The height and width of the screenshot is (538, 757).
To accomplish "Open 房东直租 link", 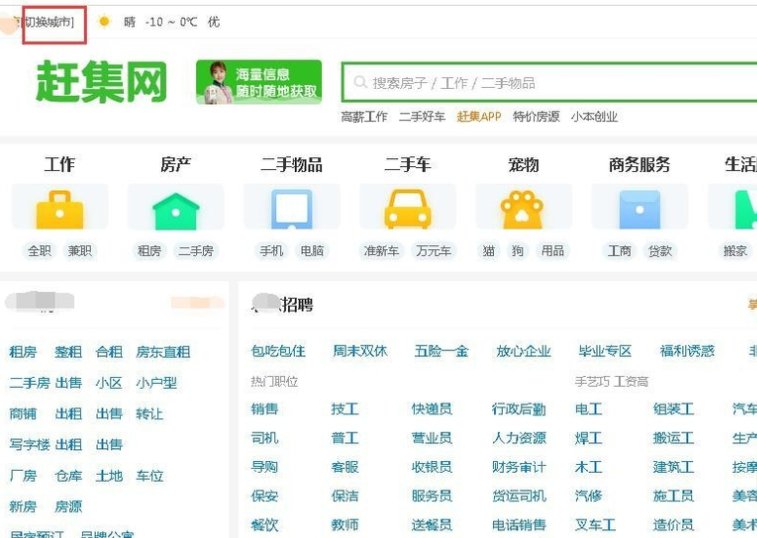I will 163,352.
